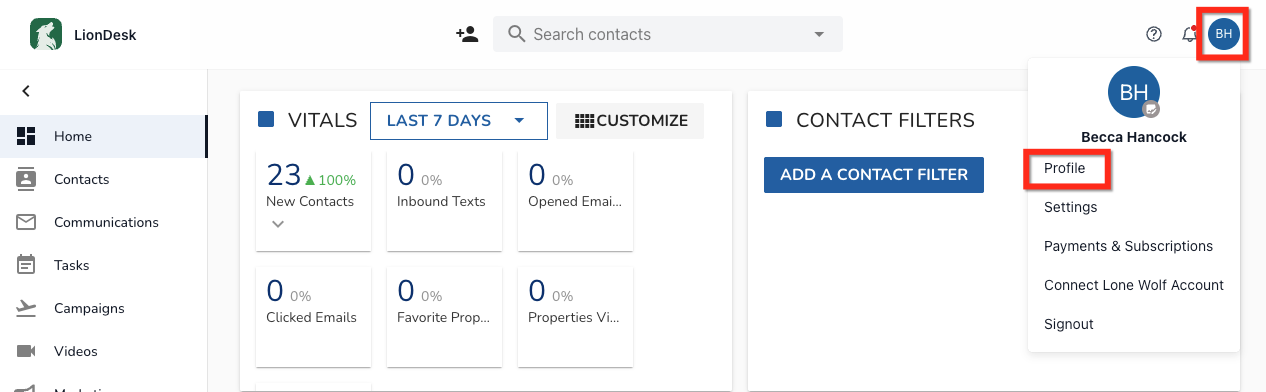Open the Search contacts dropdown arrow

click(x=819, y=34)
